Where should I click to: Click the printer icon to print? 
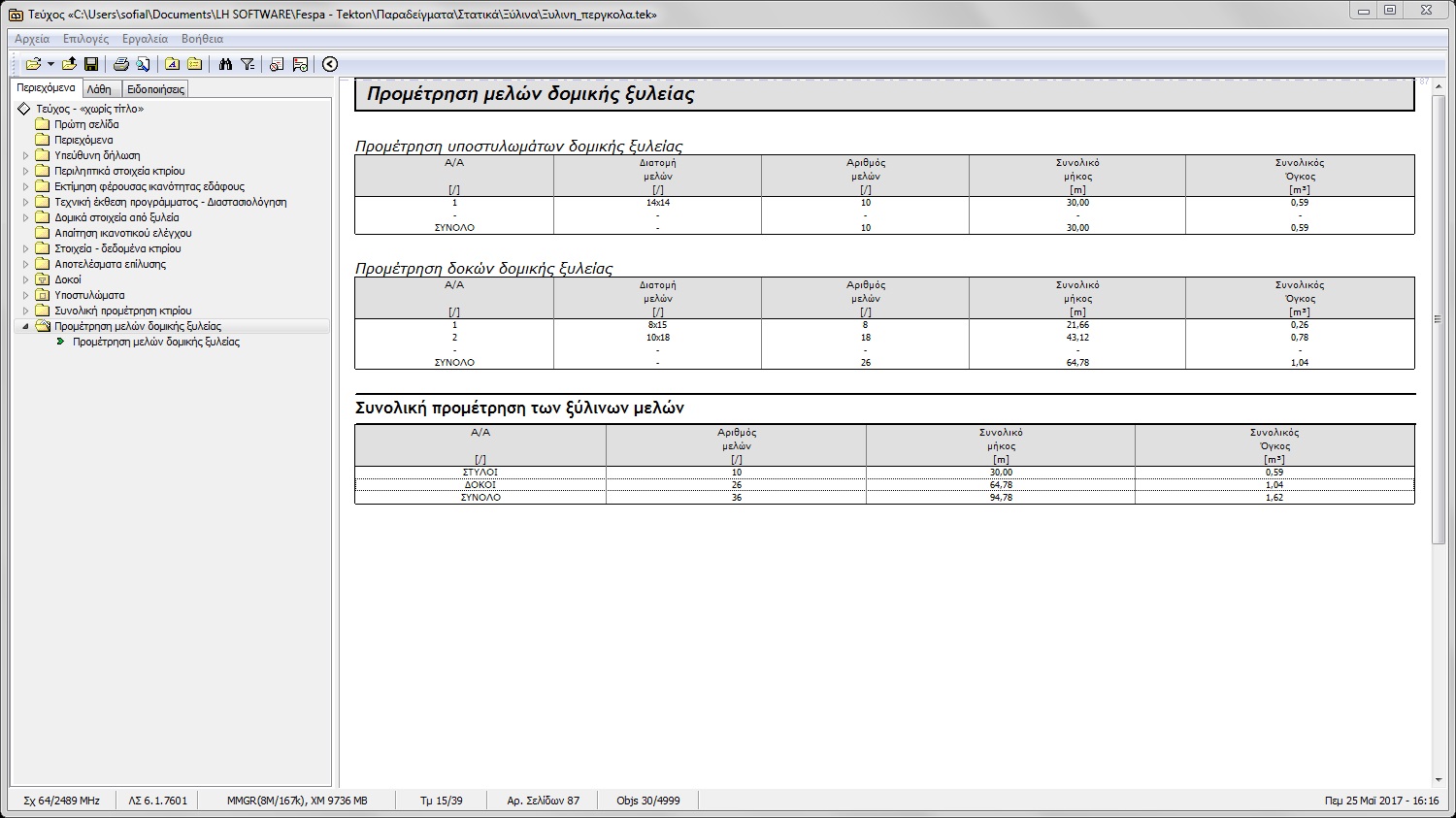tap(121, 64)
